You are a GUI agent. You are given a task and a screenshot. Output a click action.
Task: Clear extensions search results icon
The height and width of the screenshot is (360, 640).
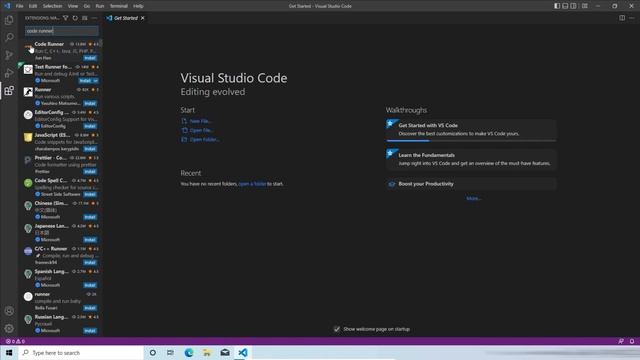pos(85,18)
